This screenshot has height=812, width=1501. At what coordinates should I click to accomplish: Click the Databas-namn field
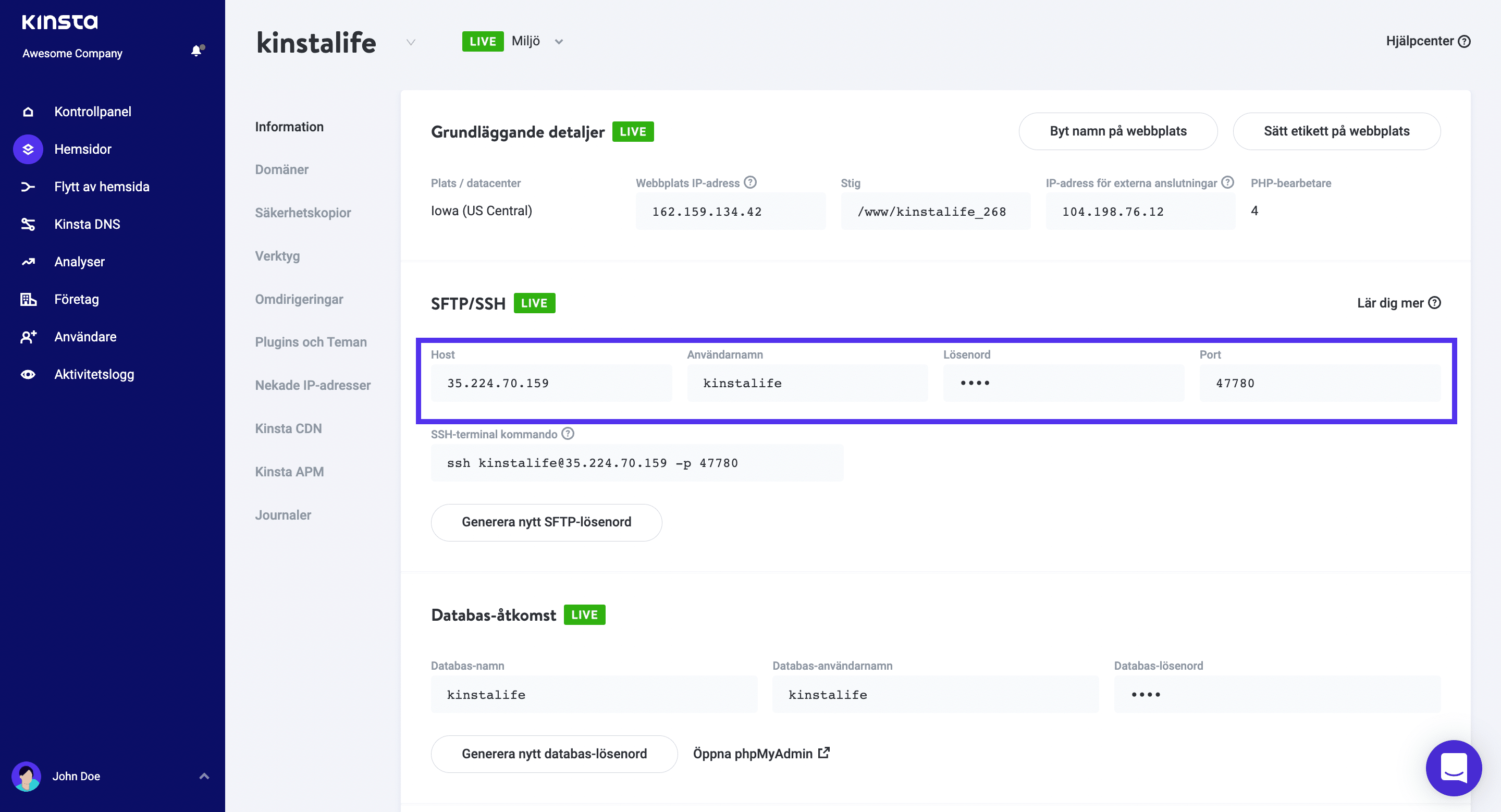pyautogui.click(x=594, y=694)
